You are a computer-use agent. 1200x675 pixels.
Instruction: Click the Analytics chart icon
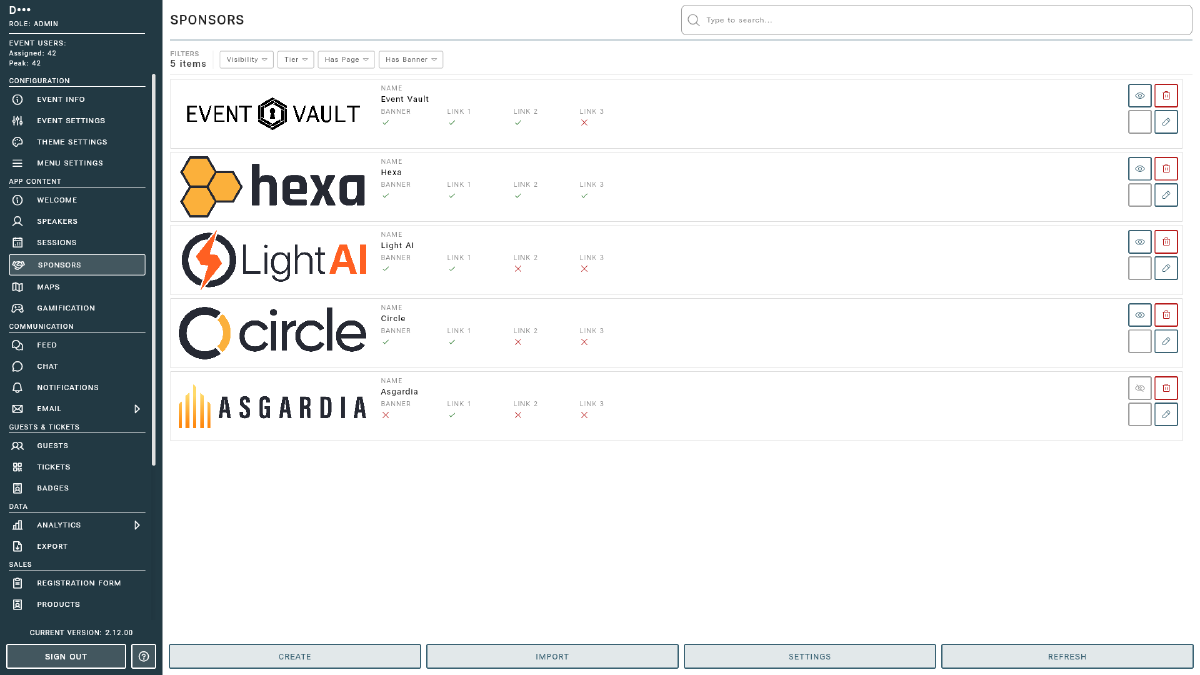pos(17,525)
